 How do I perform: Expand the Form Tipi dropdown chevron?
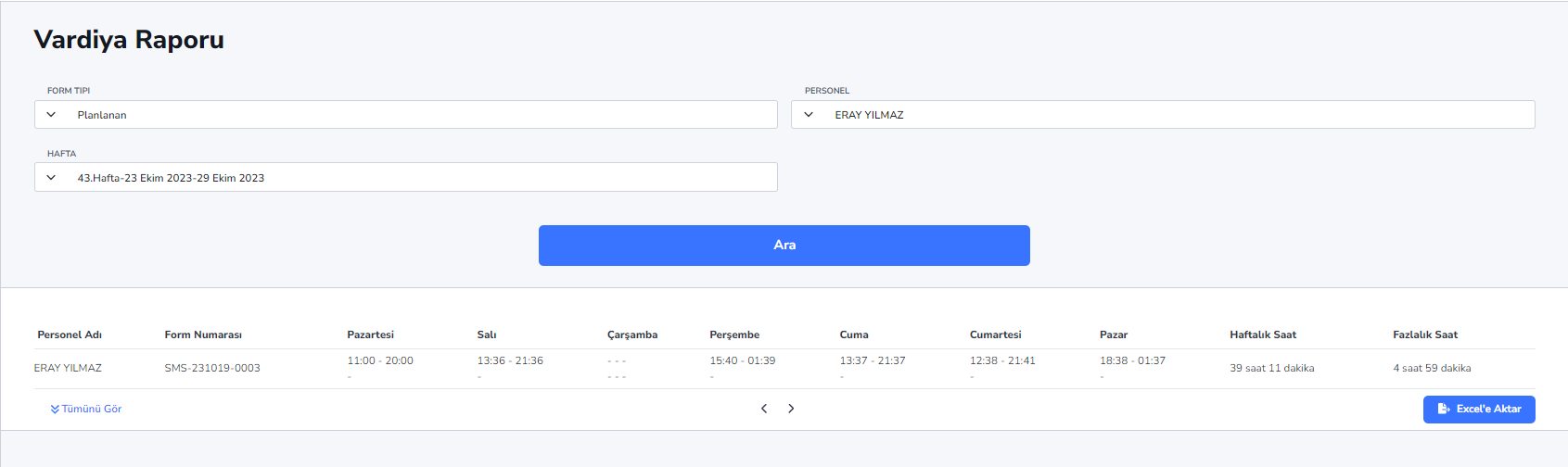click(x=51, y=115)
